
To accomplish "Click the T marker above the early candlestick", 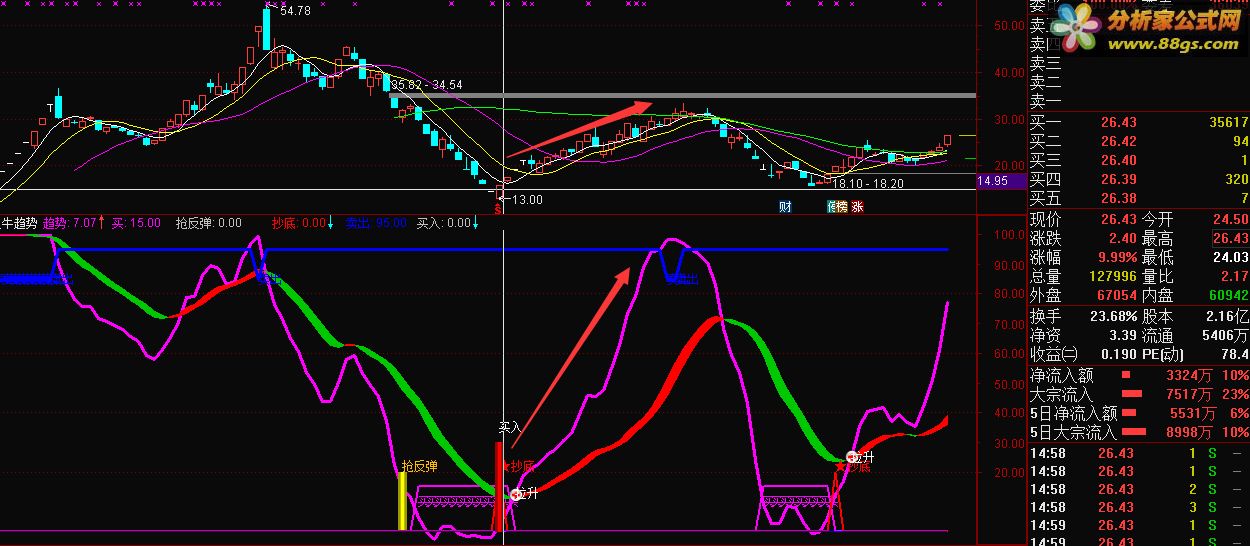I will coord(50,106).
